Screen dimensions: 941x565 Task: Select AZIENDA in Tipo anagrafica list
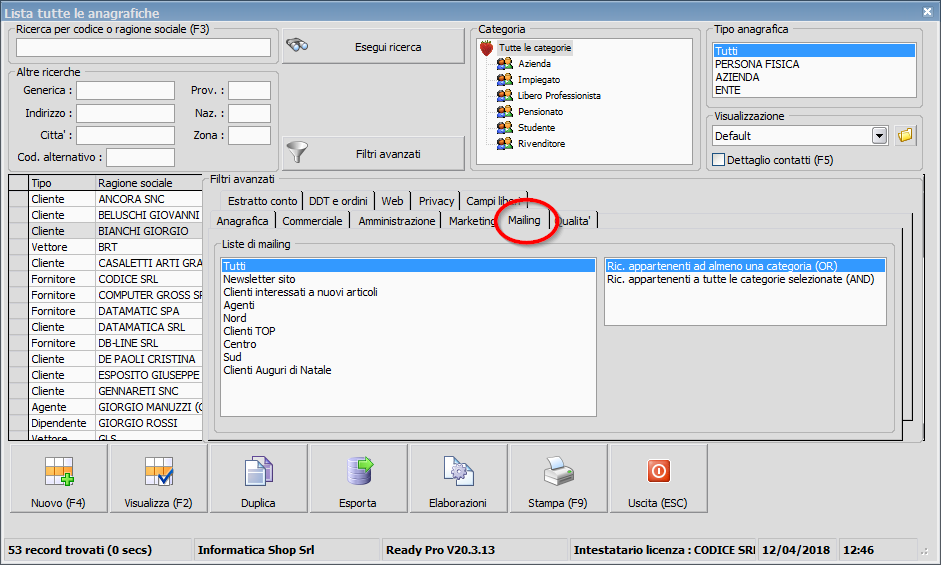(814, 77)
